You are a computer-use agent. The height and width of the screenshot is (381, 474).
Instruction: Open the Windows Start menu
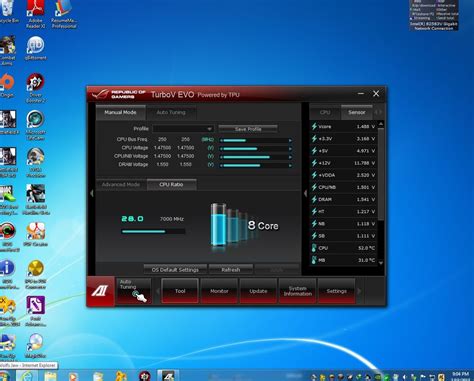click(6, 376)
